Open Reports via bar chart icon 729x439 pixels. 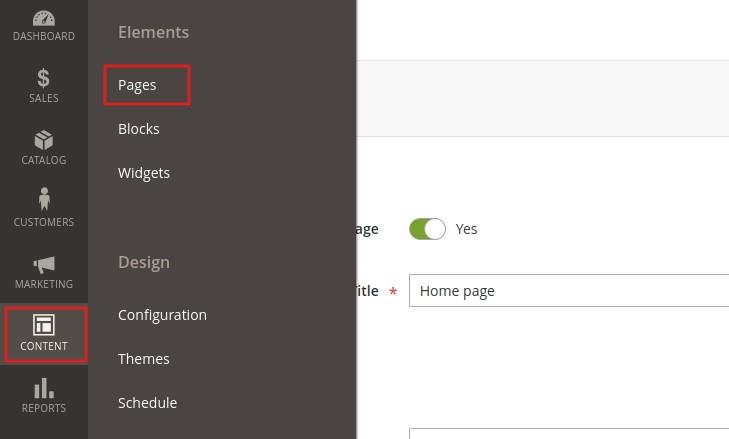43,388
